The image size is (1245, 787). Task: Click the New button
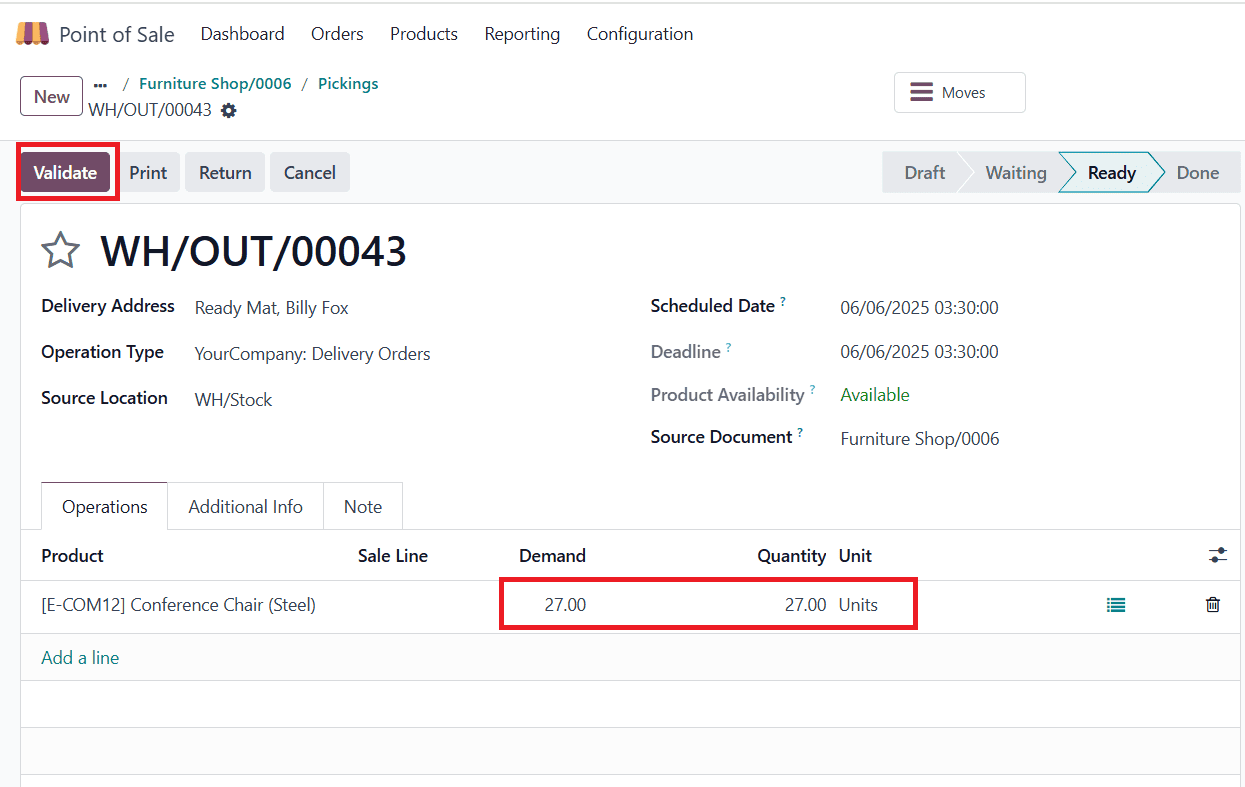point(52,96)
